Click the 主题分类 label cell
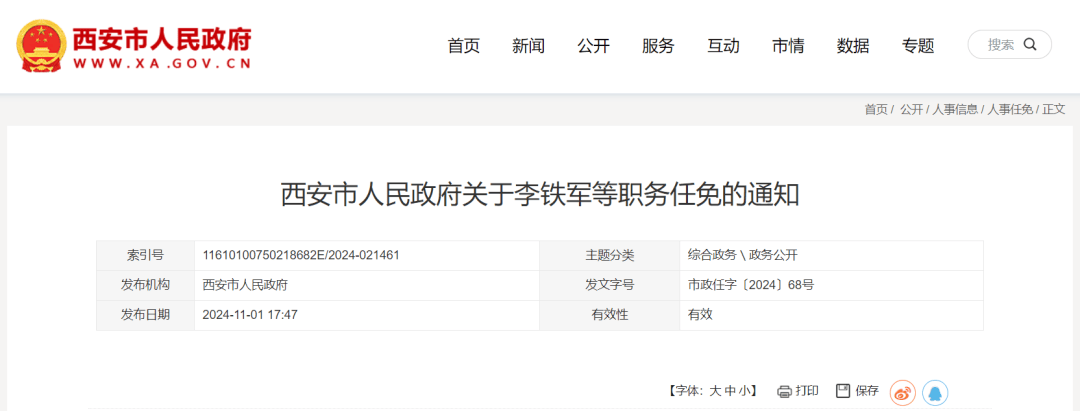The image size is (1080, 411). coord(610,255)
